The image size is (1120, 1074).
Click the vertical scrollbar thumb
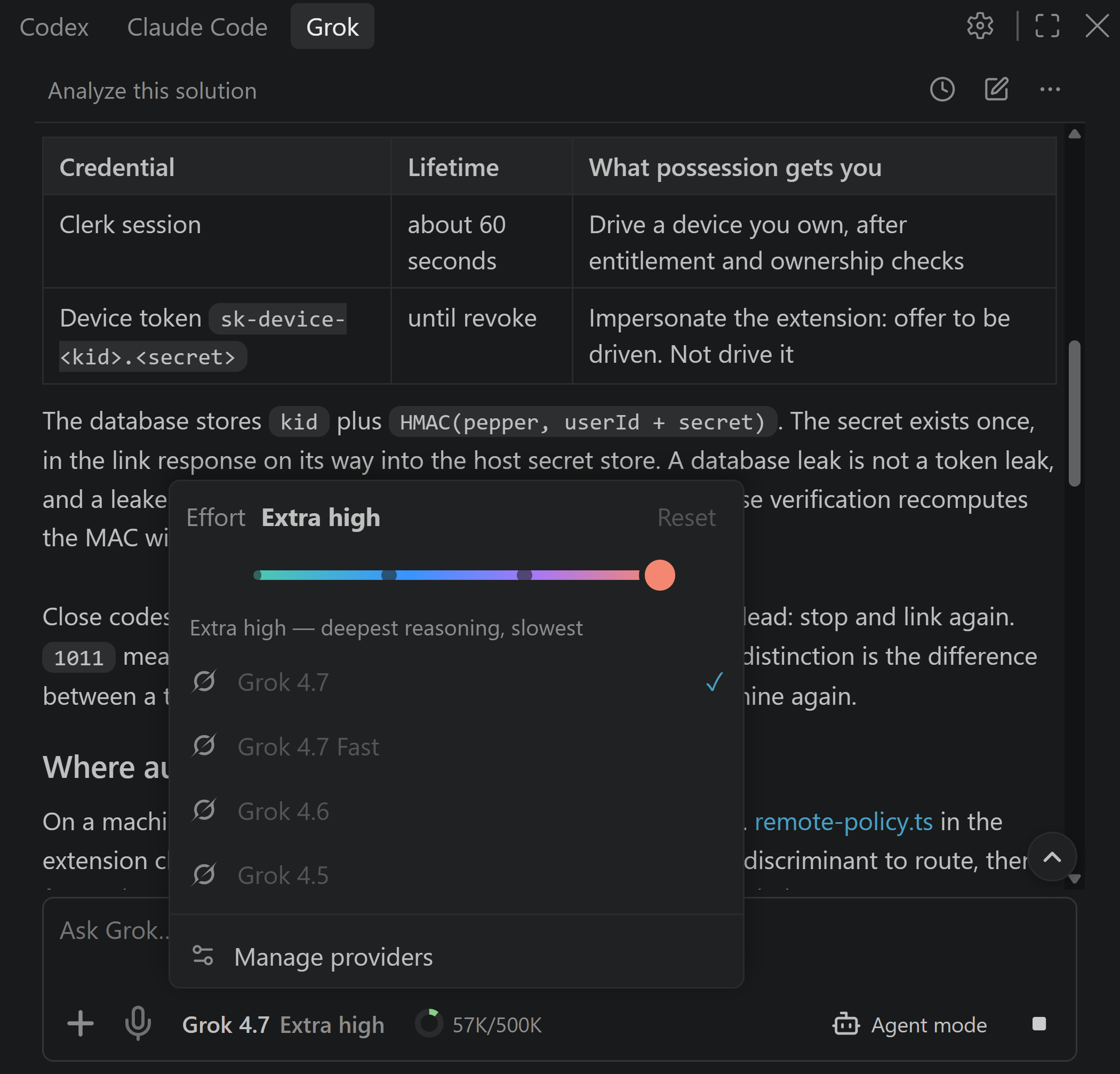point(1074,413)
